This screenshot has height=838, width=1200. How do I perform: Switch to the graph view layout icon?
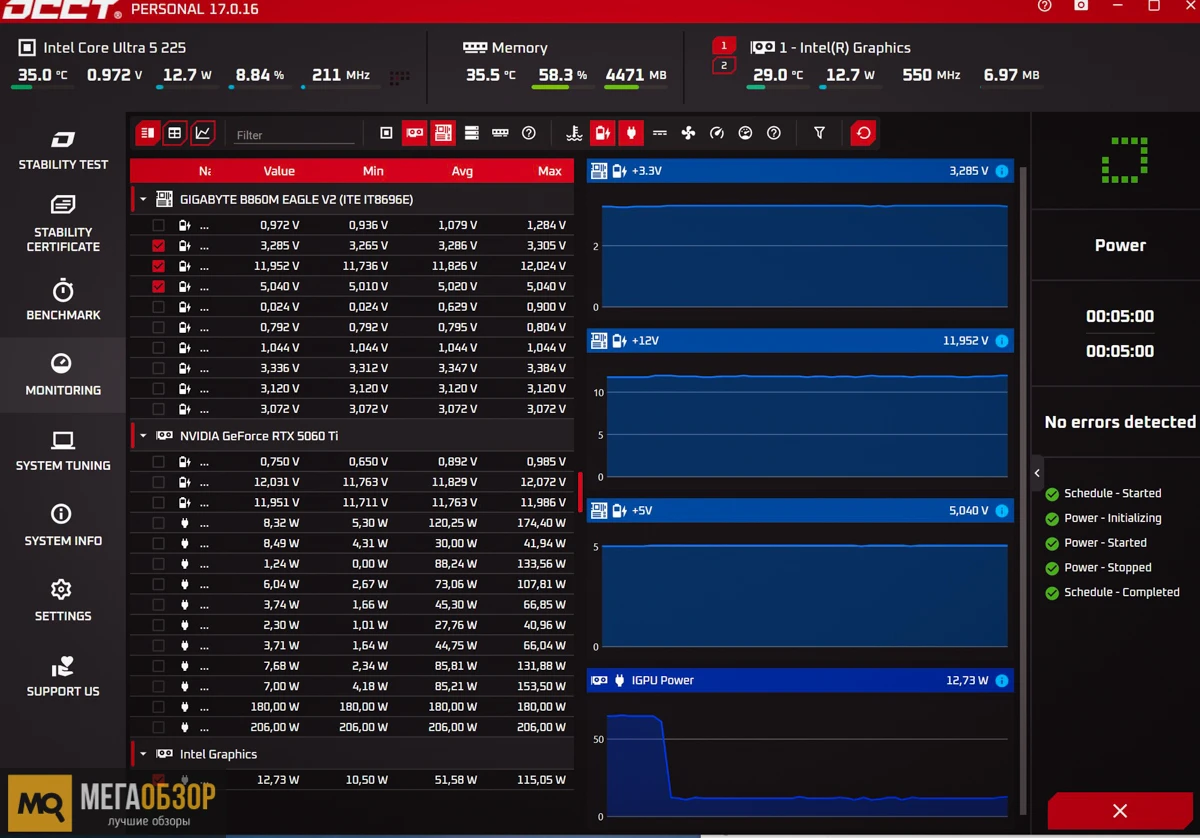point(203,133)
